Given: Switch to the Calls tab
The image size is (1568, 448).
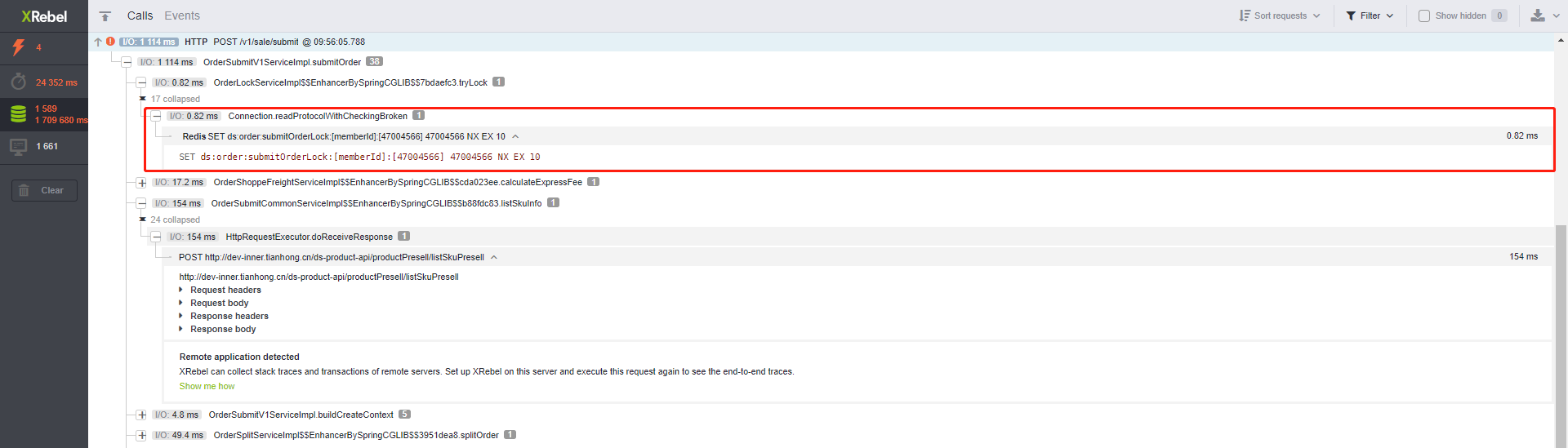Looking at the screenshot, I should point(140,16).
